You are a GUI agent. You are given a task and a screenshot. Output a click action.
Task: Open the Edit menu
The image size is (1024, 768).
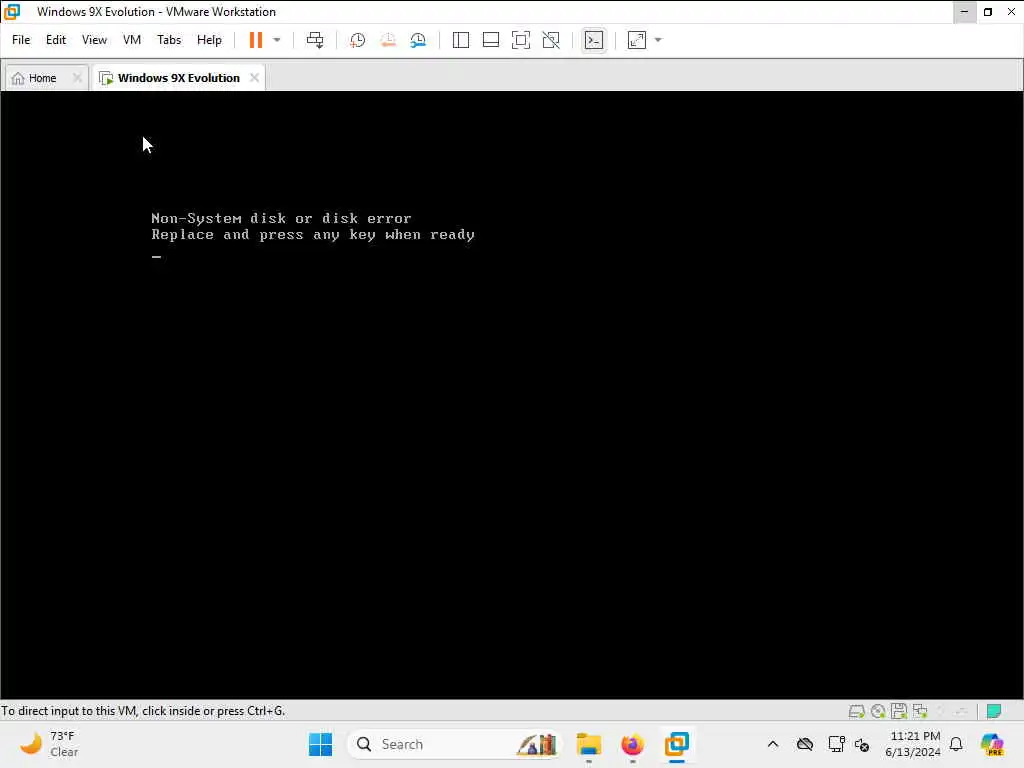coord(56,40)
